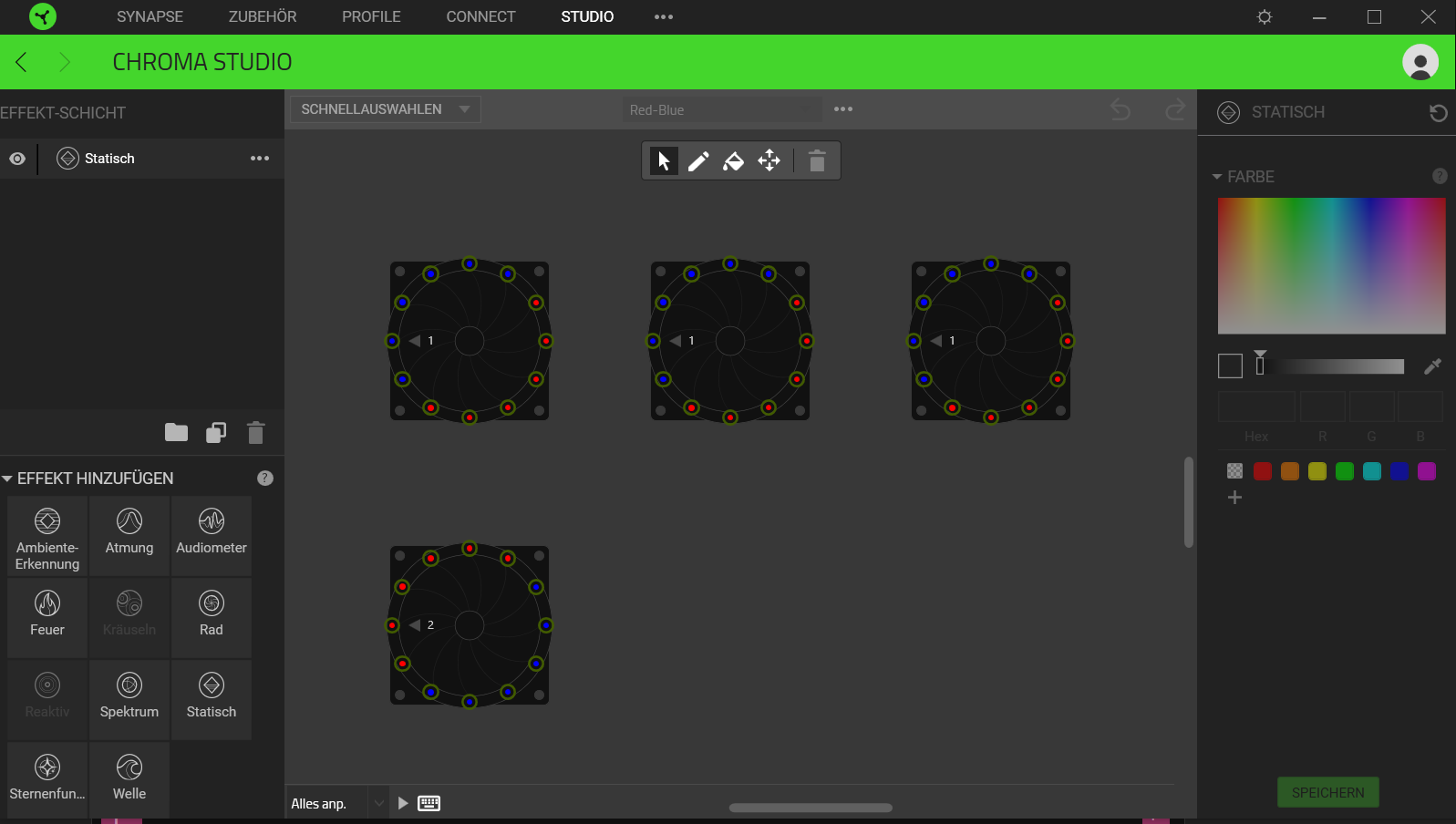Add Audiometer effect
Viewport: 1456px width, 824px height.
click(212, 537)
